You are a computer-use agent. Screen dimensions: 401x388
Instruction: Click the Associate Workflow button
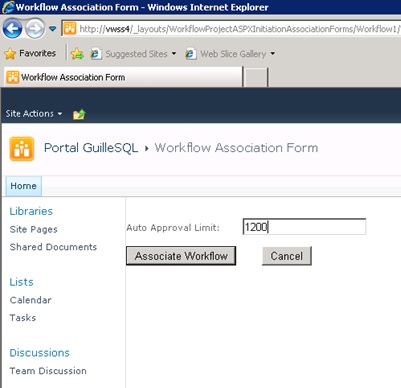pyautogui.click(x=181, y=256)
